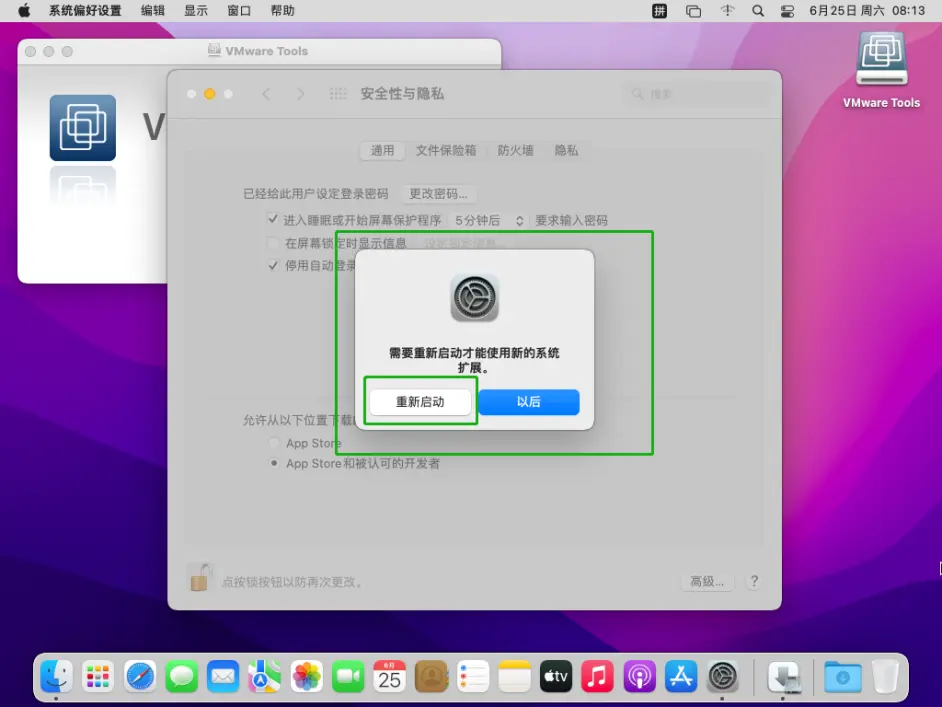Open the 显示 menu

point(196,11)
